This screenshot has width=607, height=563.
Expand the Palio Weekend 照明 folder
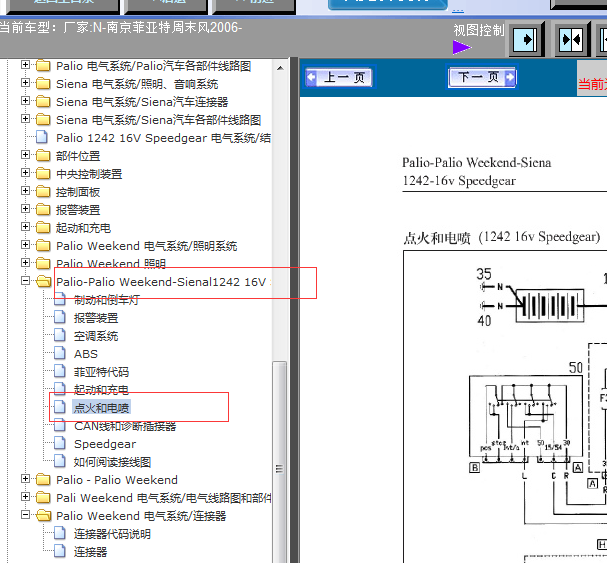25,263
